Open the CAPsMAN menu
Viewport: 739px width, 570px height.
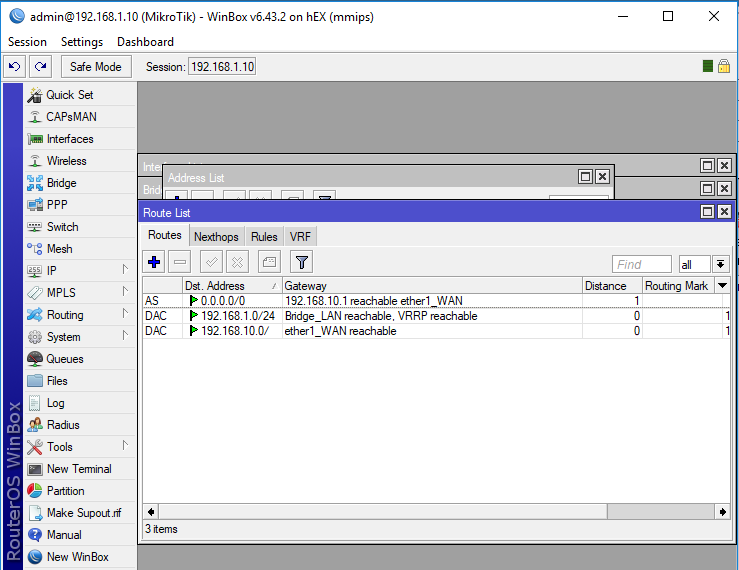click(x=79, y=117)
